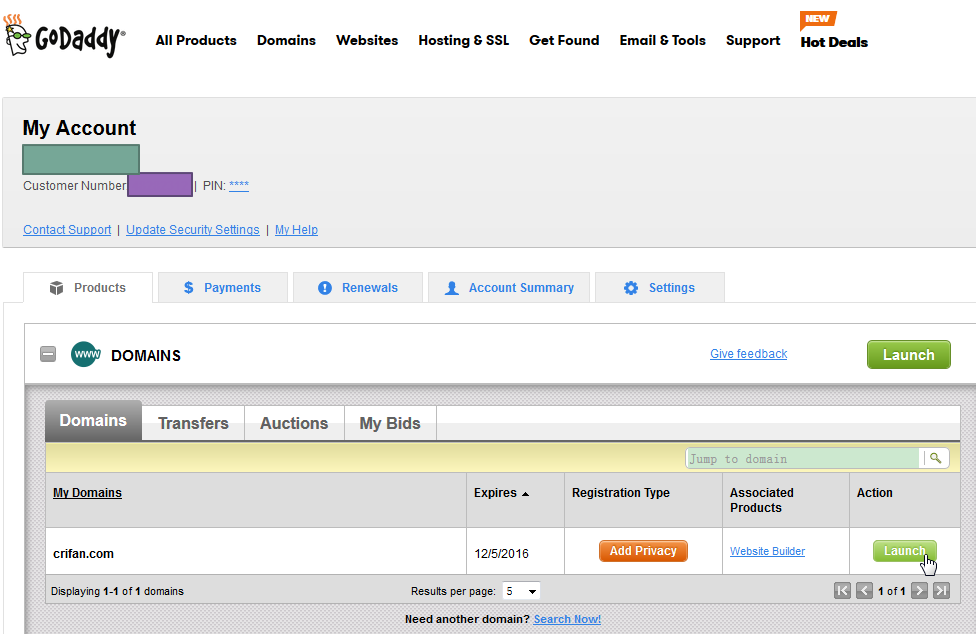
Task: Open the Hosting & SSL menu
Action: 464,40
